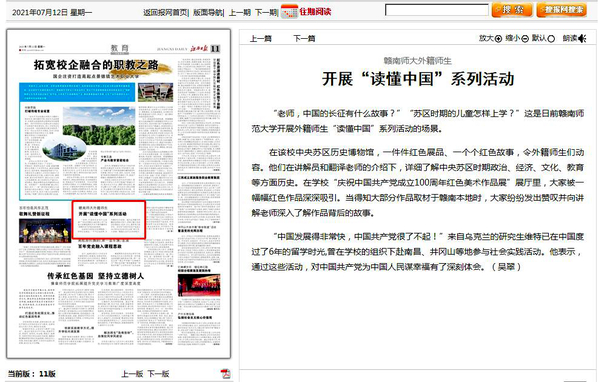Reset text size with 默认 circle icon

point(551,39)
